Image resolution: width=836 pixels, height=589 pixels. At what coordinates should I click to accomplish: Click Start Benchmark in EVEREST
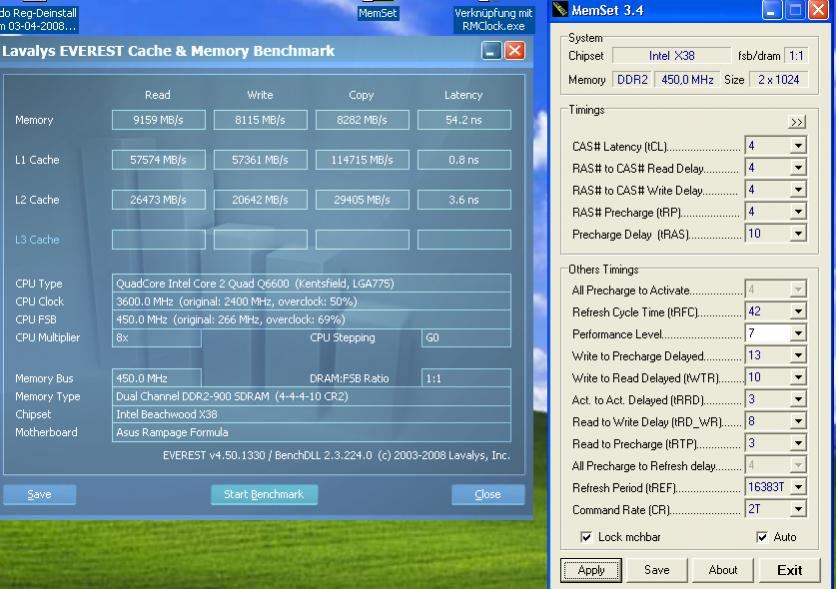[264, 494]
